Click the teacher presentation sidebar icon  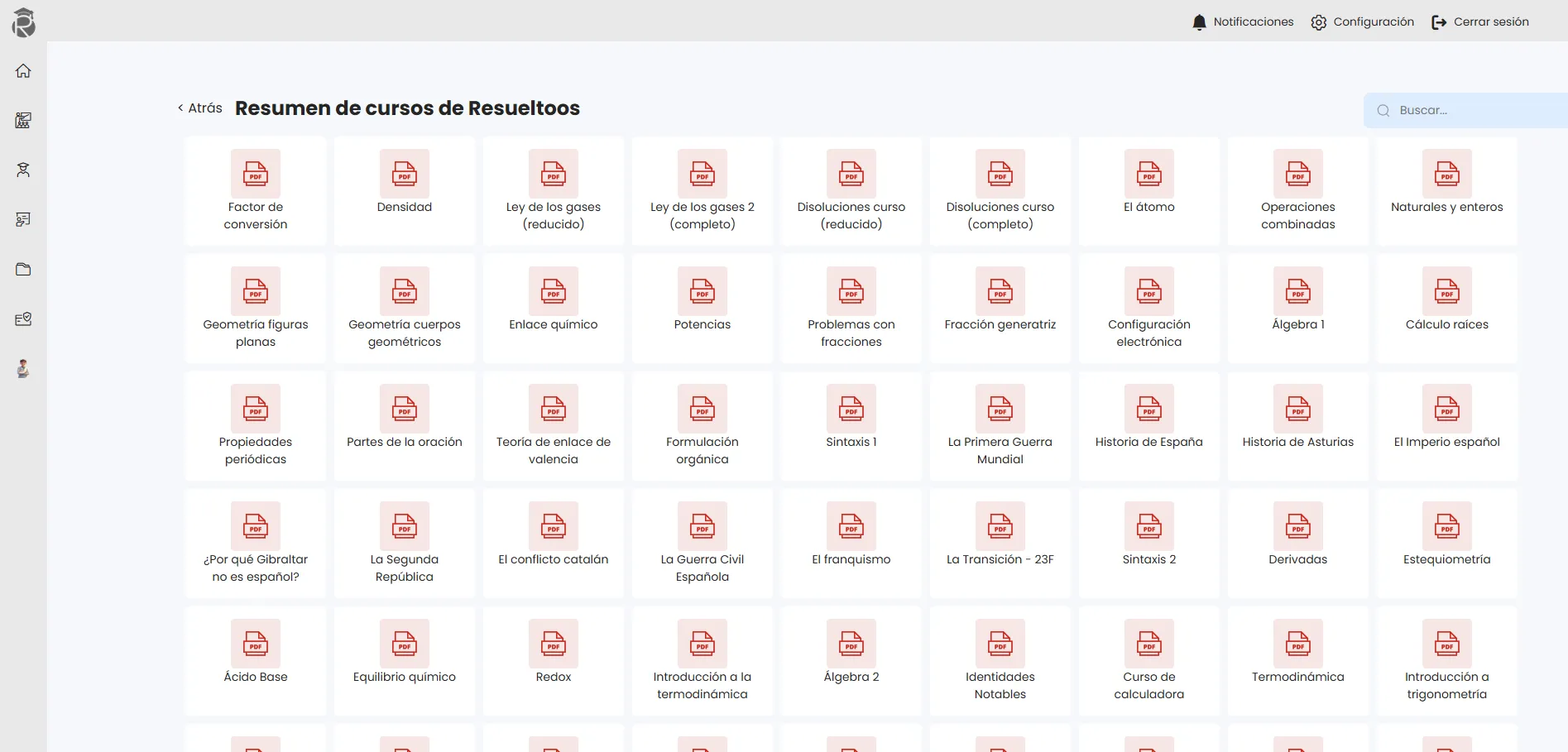coord(23,220)
